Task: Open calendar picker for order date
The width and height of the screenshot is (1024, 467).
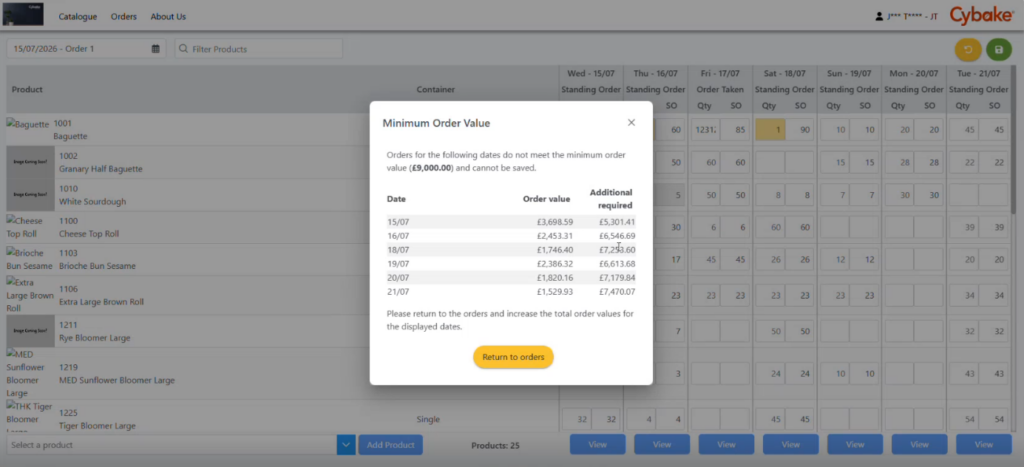Action: pos(155,49)
